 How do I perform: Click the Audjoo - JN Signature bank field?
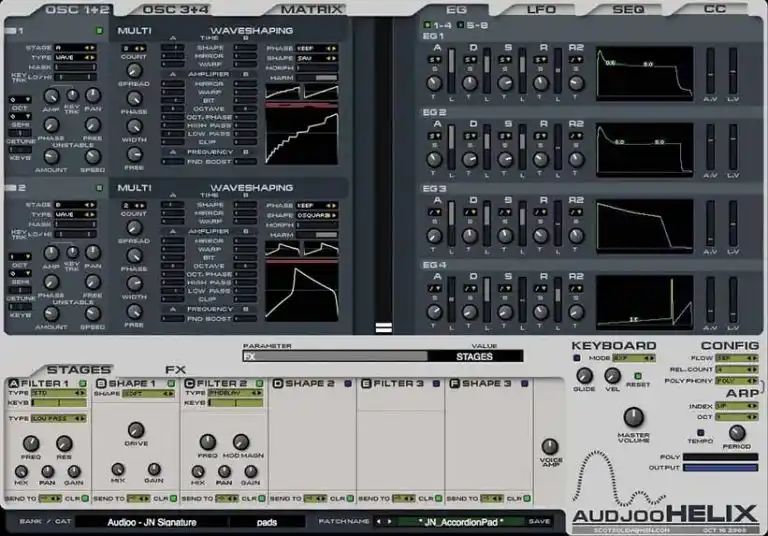(x=151, y=522)
